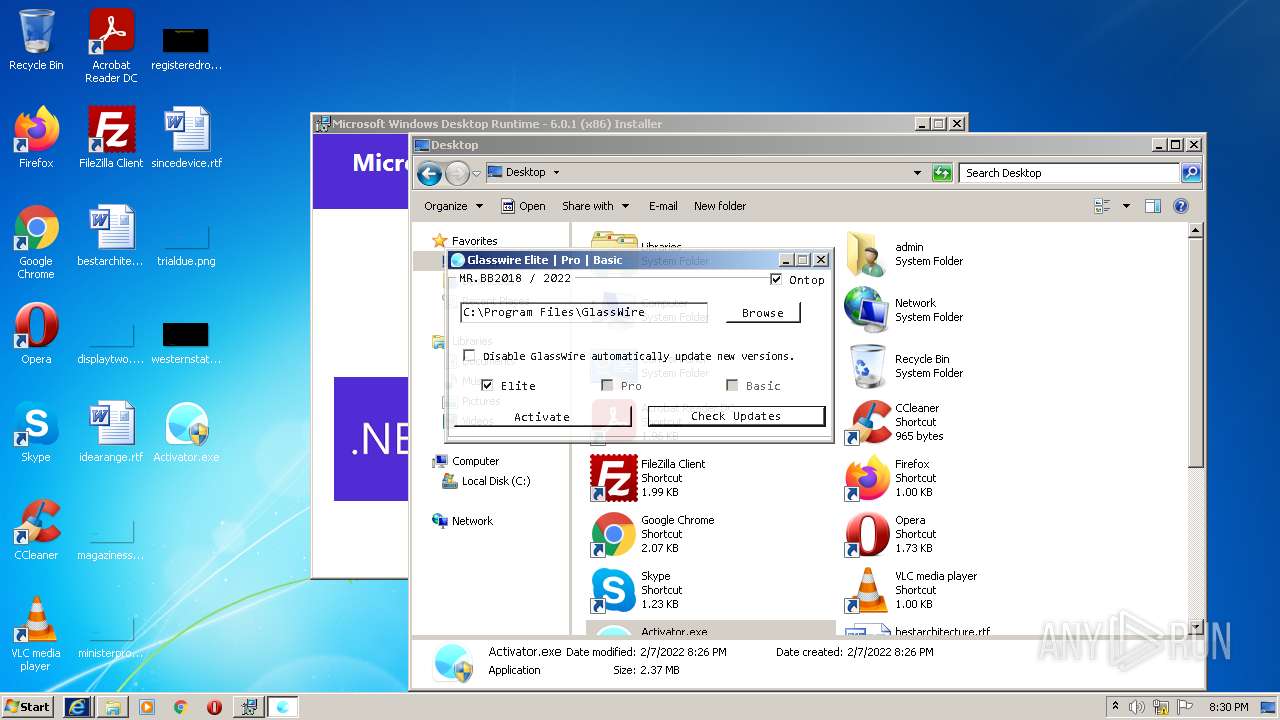Click Explorer refresh button
Viewport: 1280px width, 720px height.
click(941, 173)
